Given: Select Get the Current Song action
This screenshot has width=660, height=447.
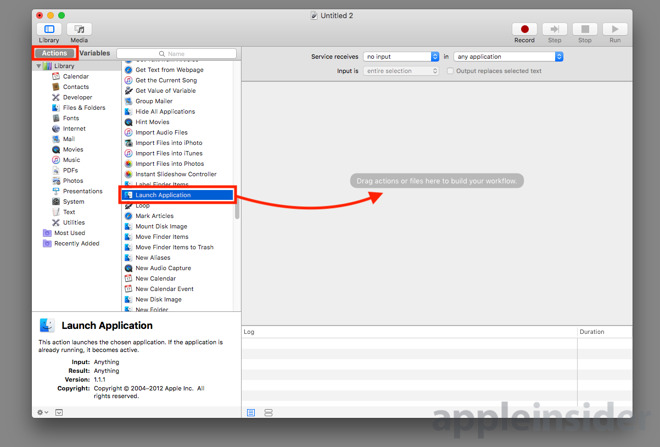Looking at the screenshot, I should point(166,80).
